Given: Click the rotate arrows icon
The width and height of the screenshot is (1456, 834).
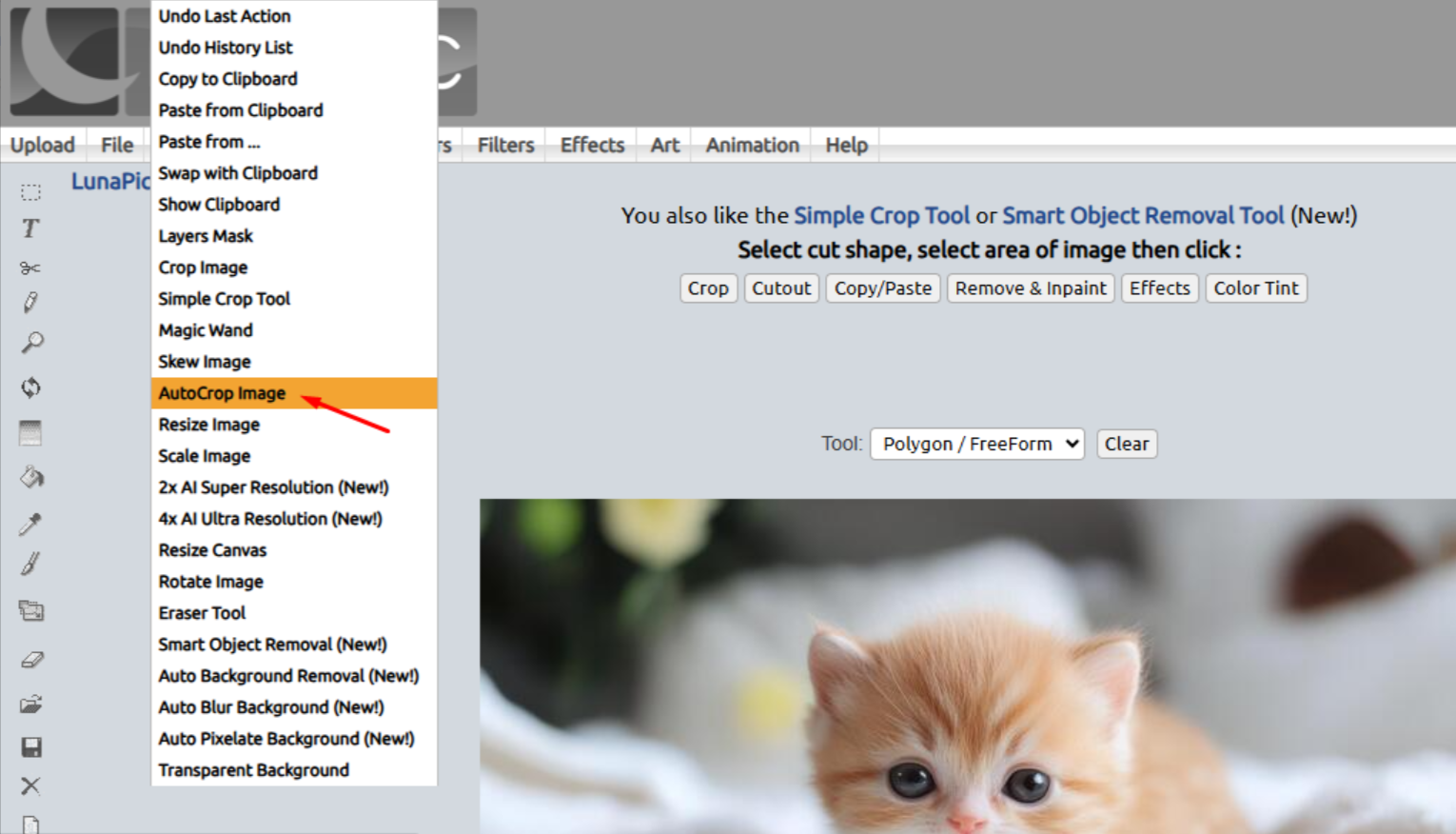Looking at the screenshot, I should tap(30, 387).
